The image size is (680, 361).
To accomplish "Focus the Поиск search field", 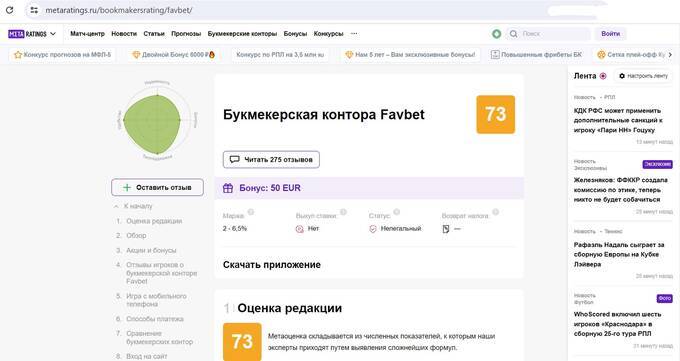I will (548, 33).
